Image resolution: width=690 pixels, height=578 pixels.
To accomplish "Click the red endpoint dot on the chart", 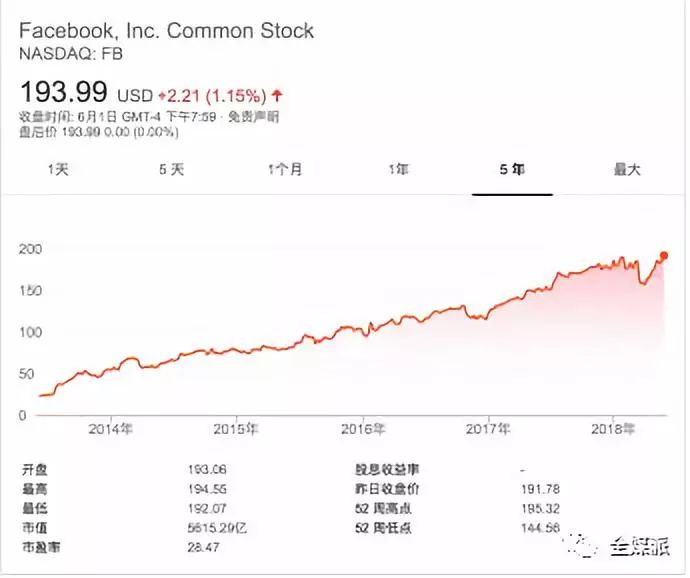I will point(664,255).
